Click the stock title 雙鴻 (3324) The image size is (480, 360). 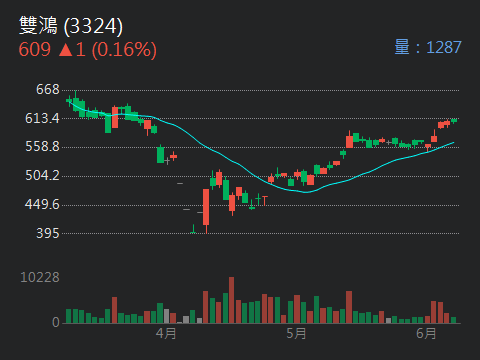pyautogui.click(x=71, y=25)
